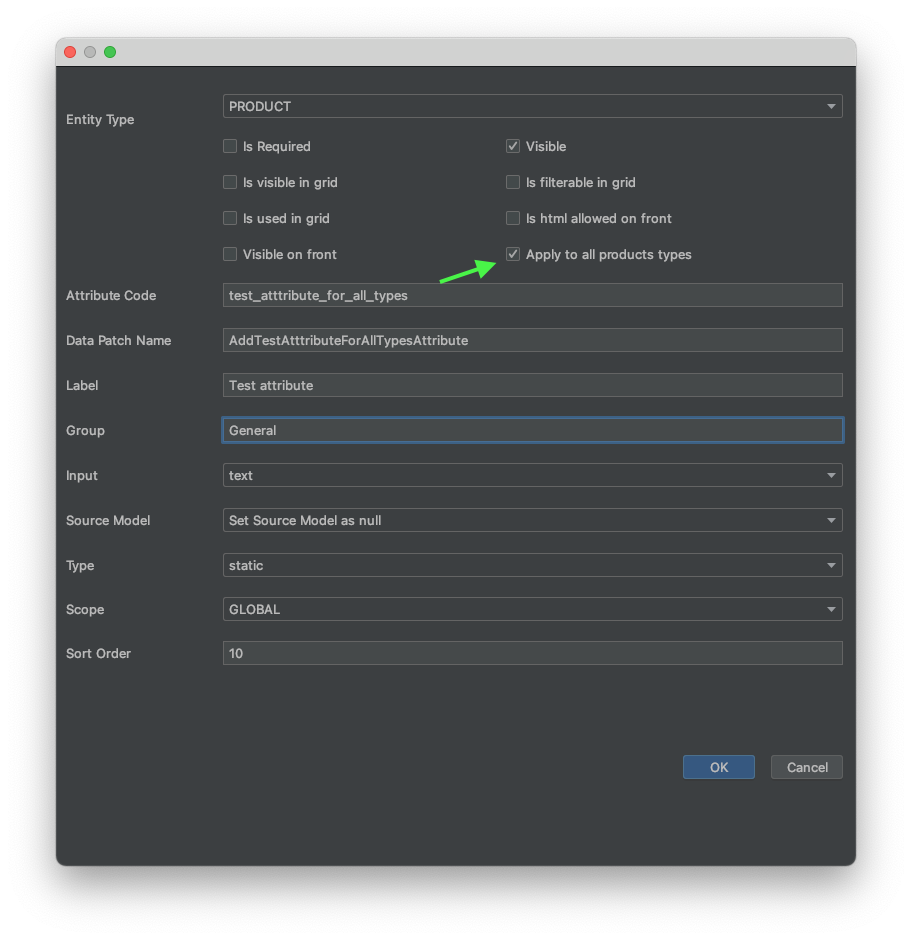912x940 pixels.
Task: Open the Input text dropdown
Action: click(x=532, y=475)
